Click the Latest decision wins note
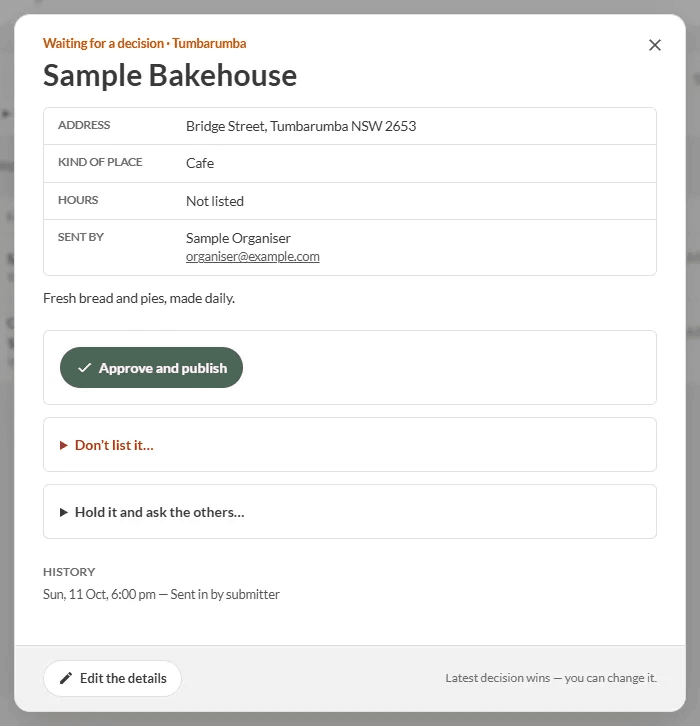This screenshot has height=726, width=700. tap(551, 678)
